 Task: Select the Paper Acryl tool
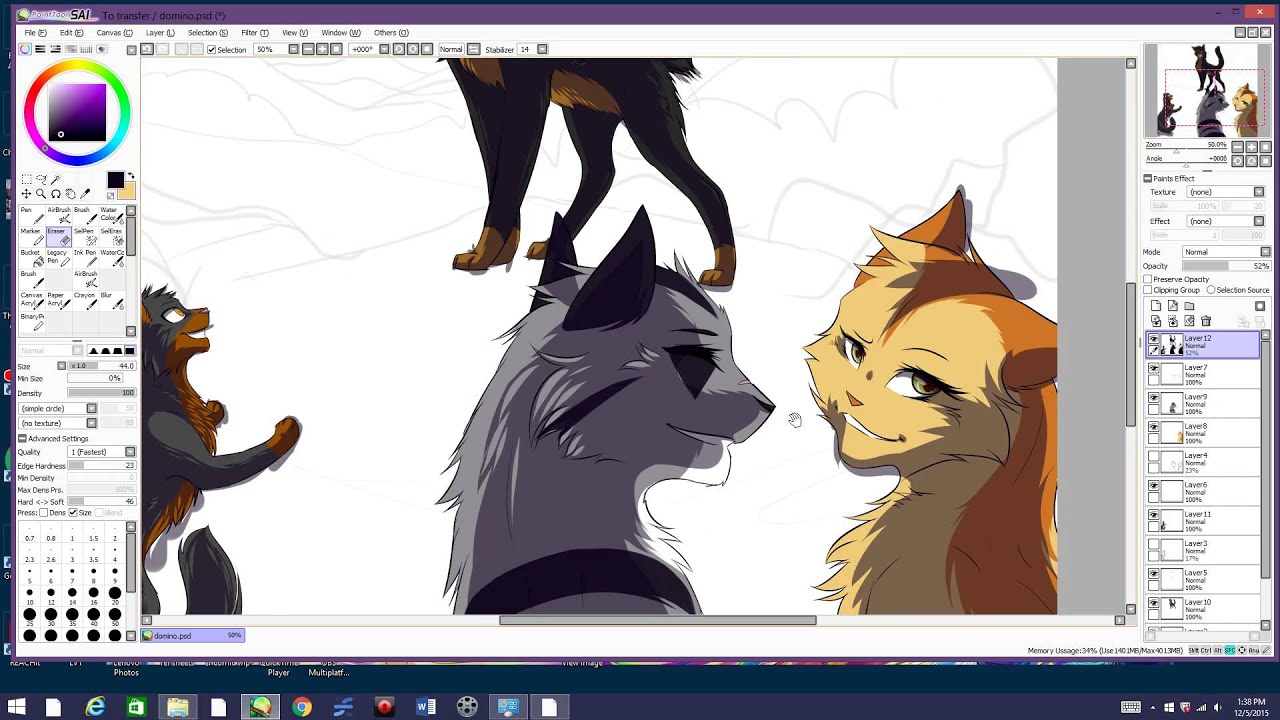click(x=59, y=300)
